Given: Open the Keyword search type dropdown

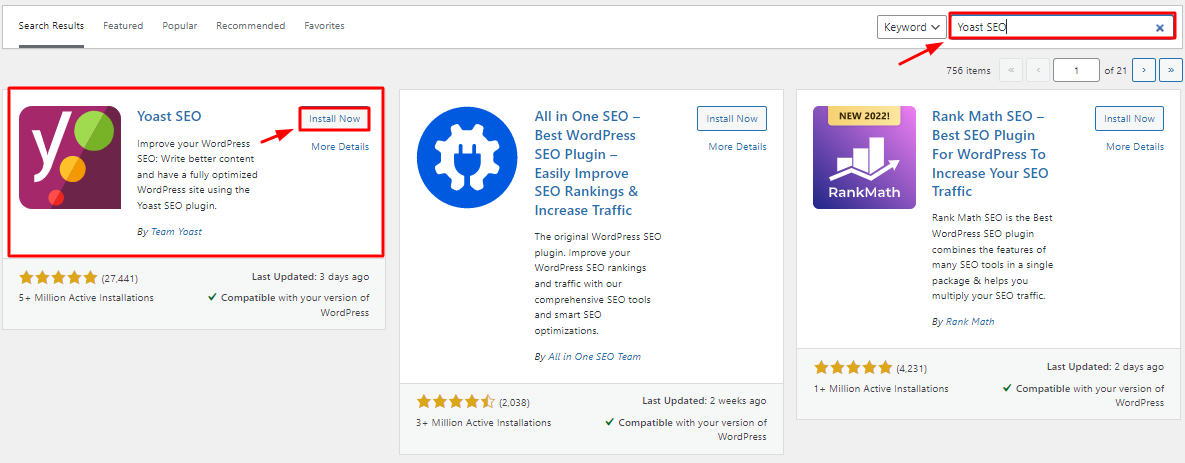Looking at the screenshot, I should point(912,27).
